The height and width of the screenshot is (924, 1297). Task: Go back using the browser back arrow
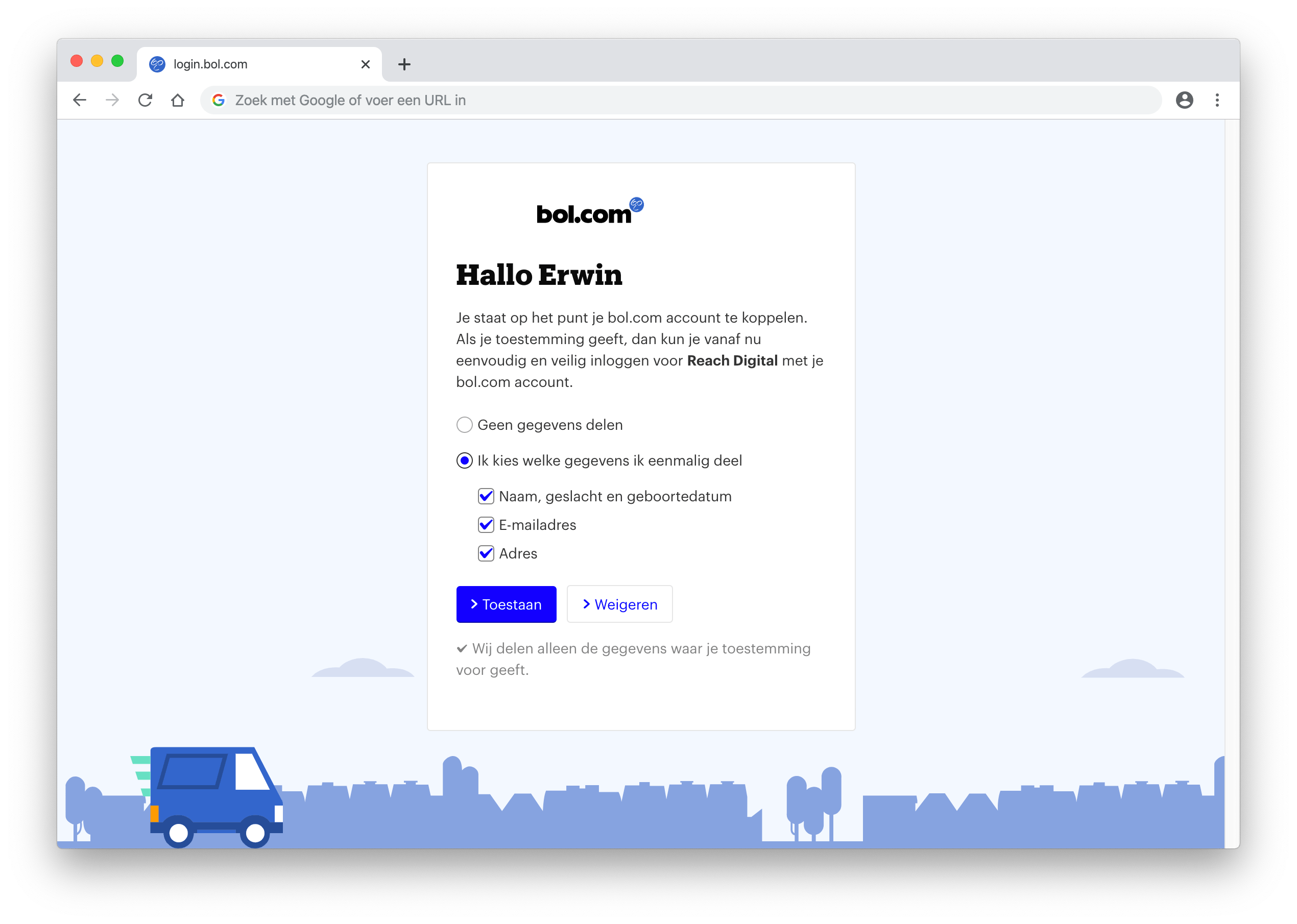point(80,100)
